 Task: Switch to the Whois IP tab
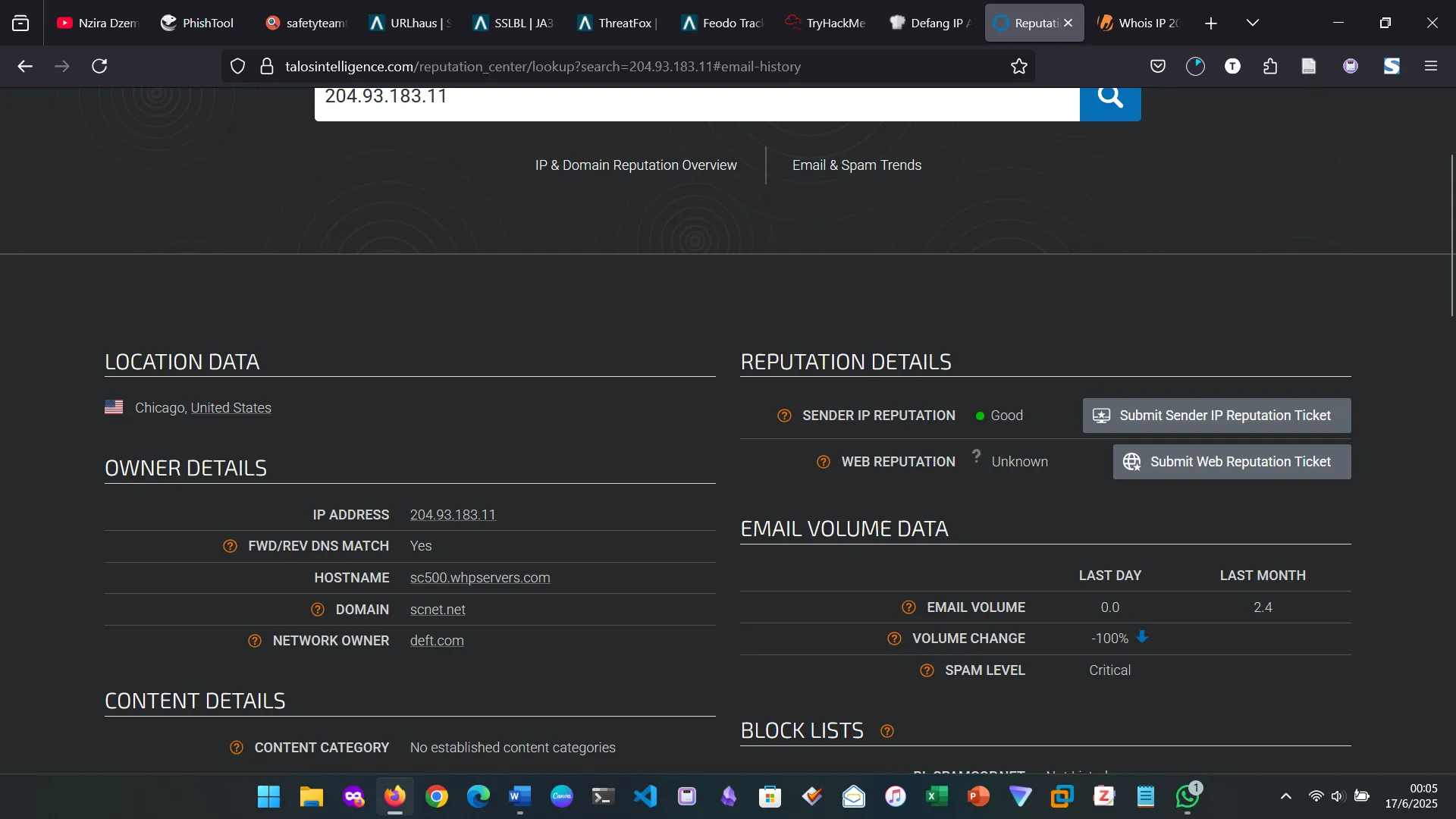(1139, 23)
